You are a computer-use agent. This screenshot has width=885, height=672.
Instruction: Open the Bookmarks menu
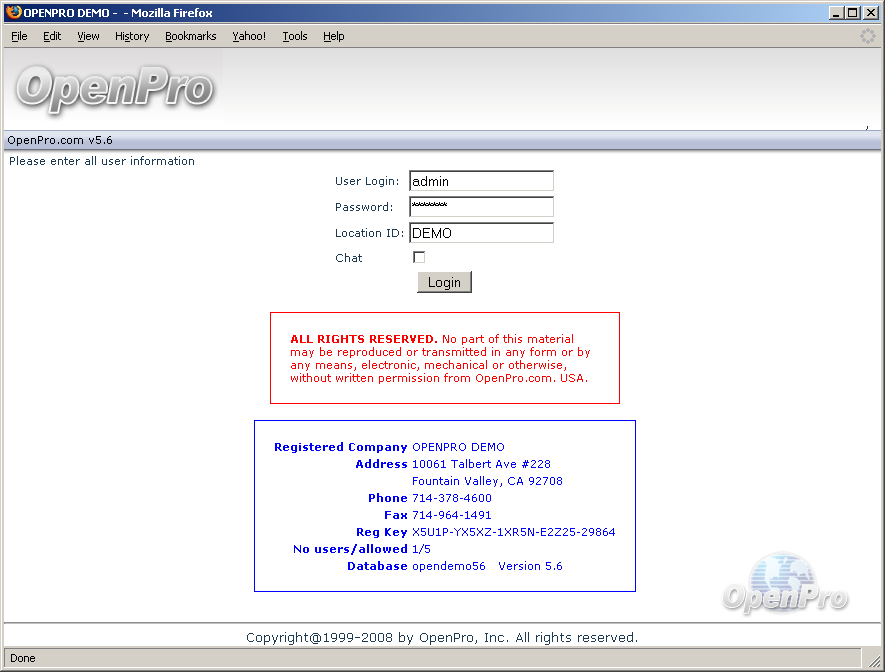tap(190, 36)
